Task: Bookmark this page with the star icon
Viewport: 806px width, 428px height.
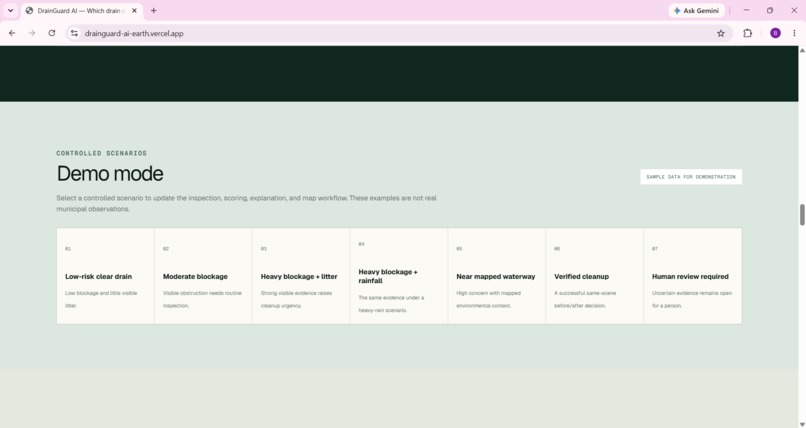Action: 721,33
